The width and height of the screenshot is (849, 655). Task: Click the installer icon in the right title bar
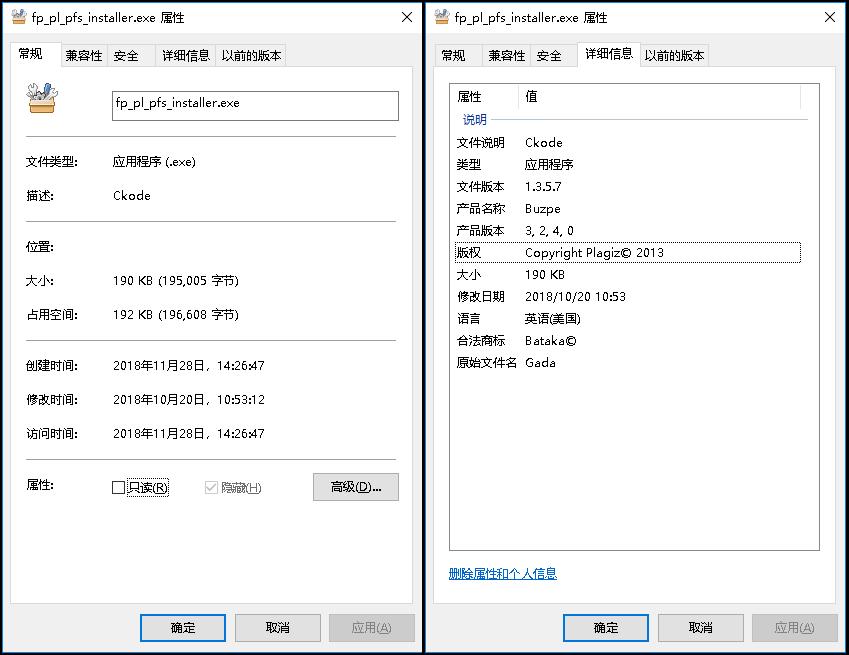coord(444,16)
